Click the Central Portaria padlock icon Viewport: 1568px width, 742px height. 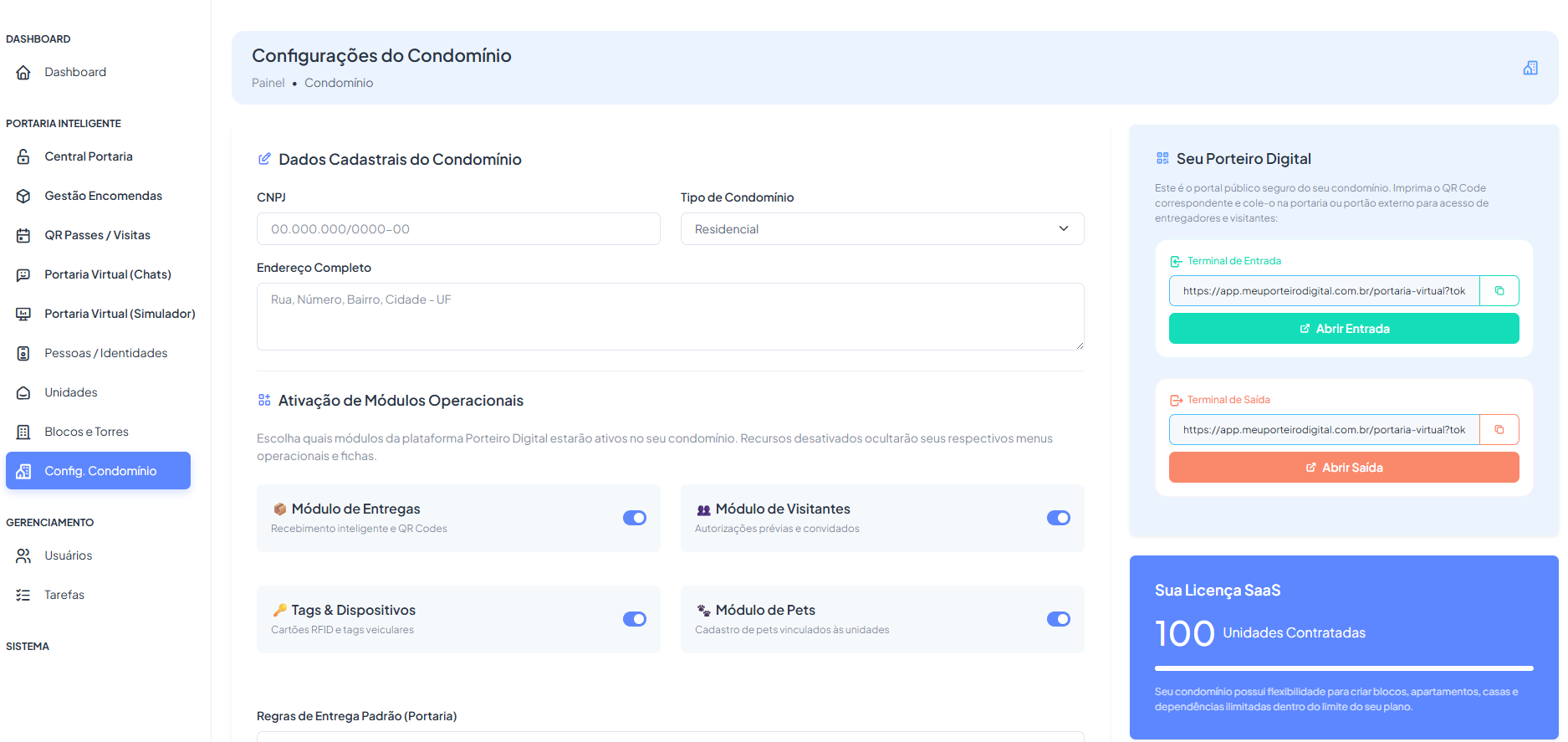(x=23, y=156)
